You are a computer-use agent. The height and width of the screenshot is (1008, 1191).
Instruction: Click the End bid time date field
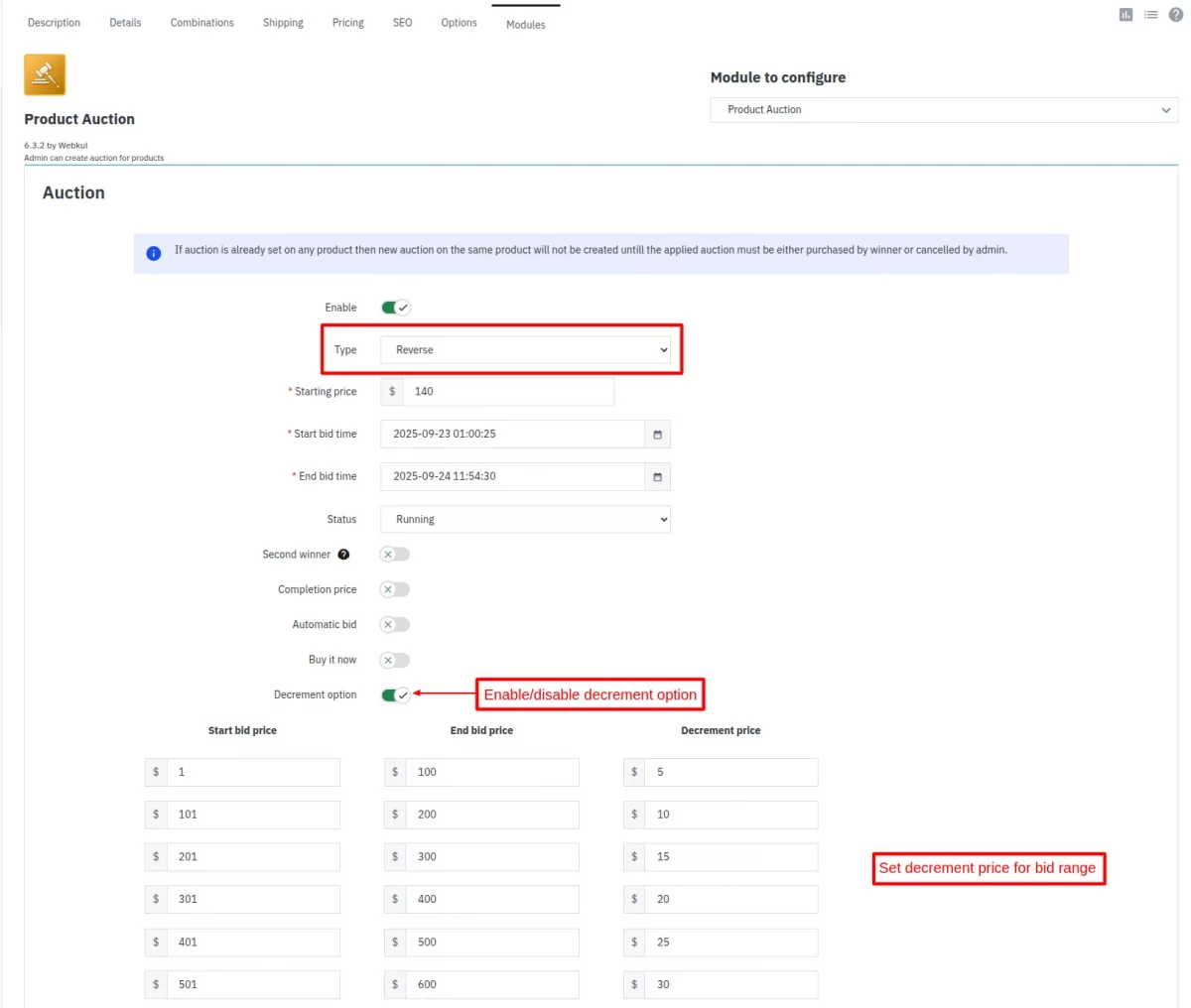(513, 477)
